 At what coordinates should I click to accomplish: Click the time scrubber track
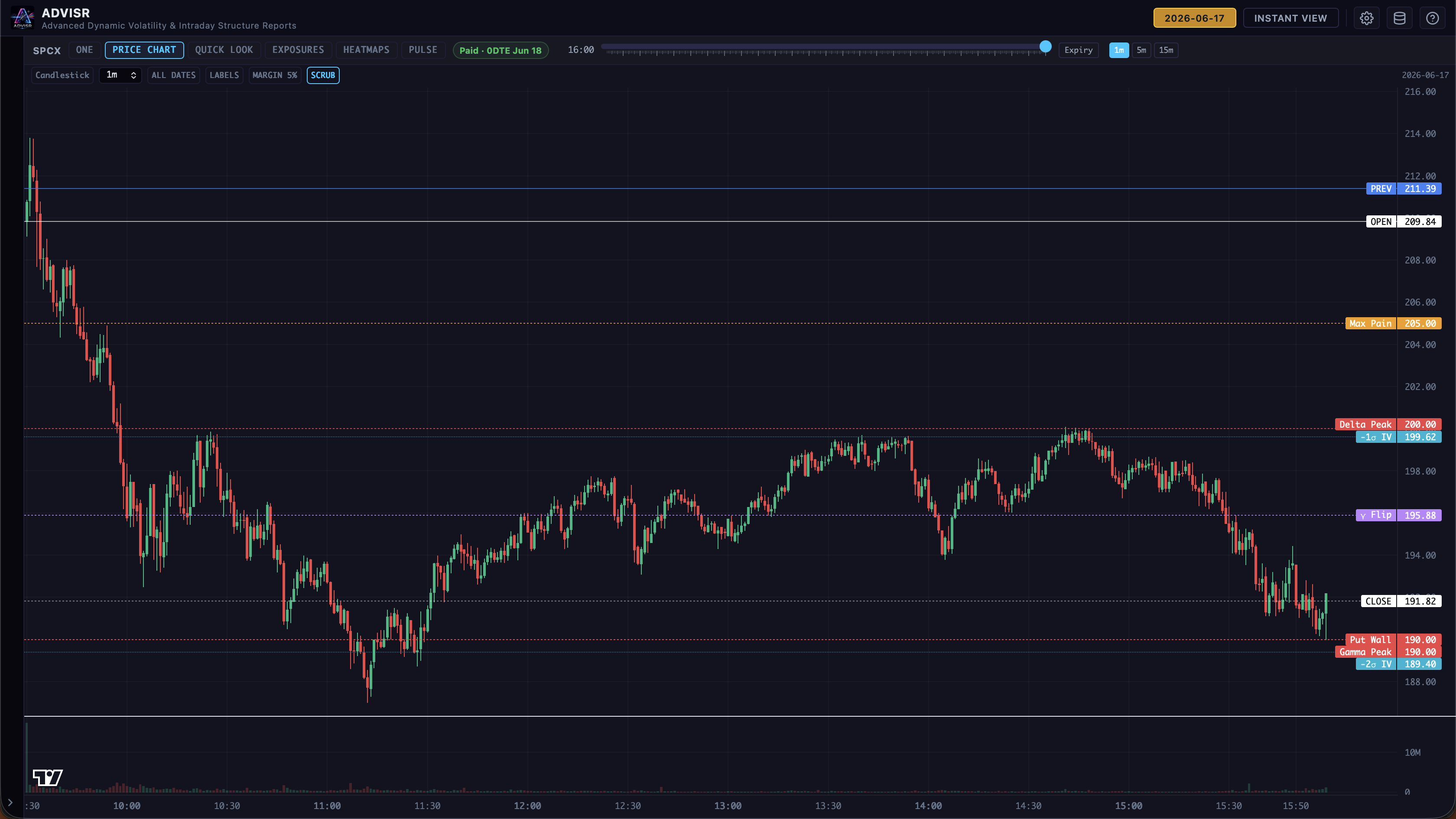point(822,47)
